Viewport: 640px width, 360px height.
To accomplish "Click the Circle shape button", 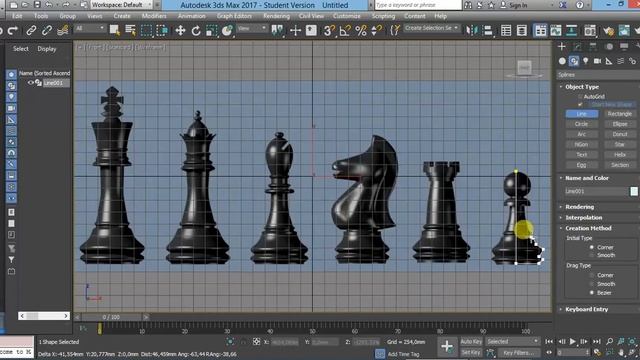I will tap(582, 124).
